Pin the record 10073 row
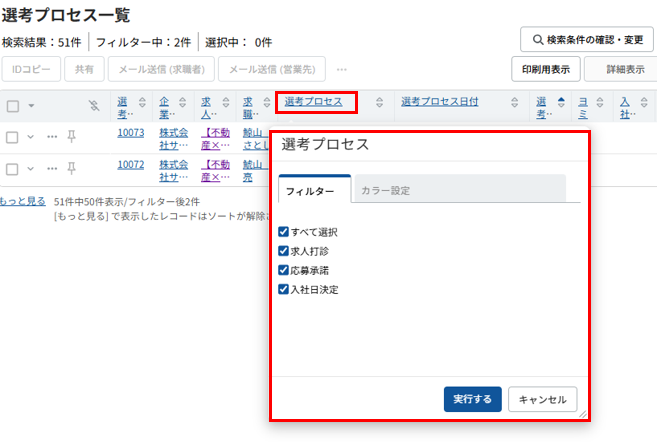 [71, 137]
